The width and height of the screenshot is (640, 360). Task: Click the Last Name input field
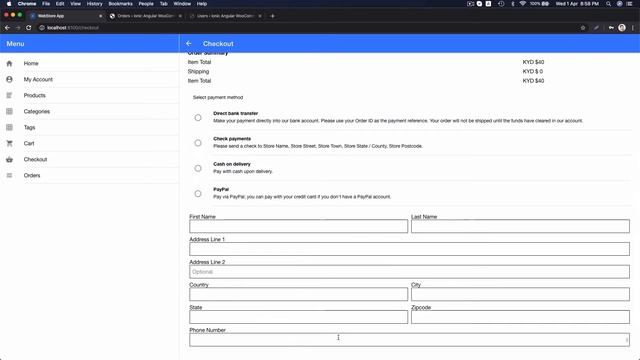[x=520, y=226]
